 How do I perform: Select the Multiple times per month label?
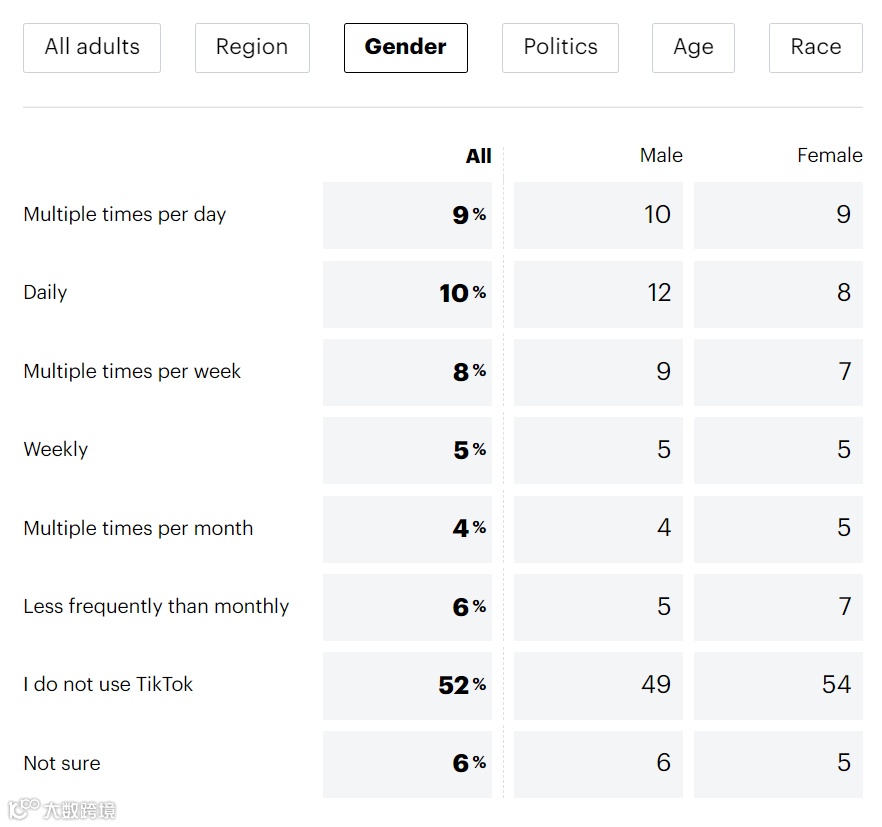coord(138,528)
